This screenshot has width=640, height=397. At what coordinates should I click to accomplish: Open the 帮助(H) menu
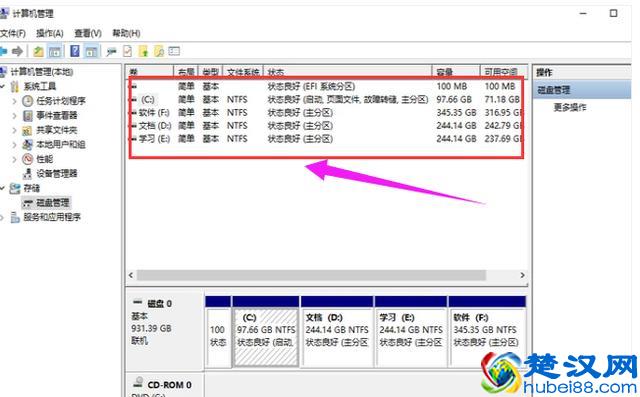point(127,33)
